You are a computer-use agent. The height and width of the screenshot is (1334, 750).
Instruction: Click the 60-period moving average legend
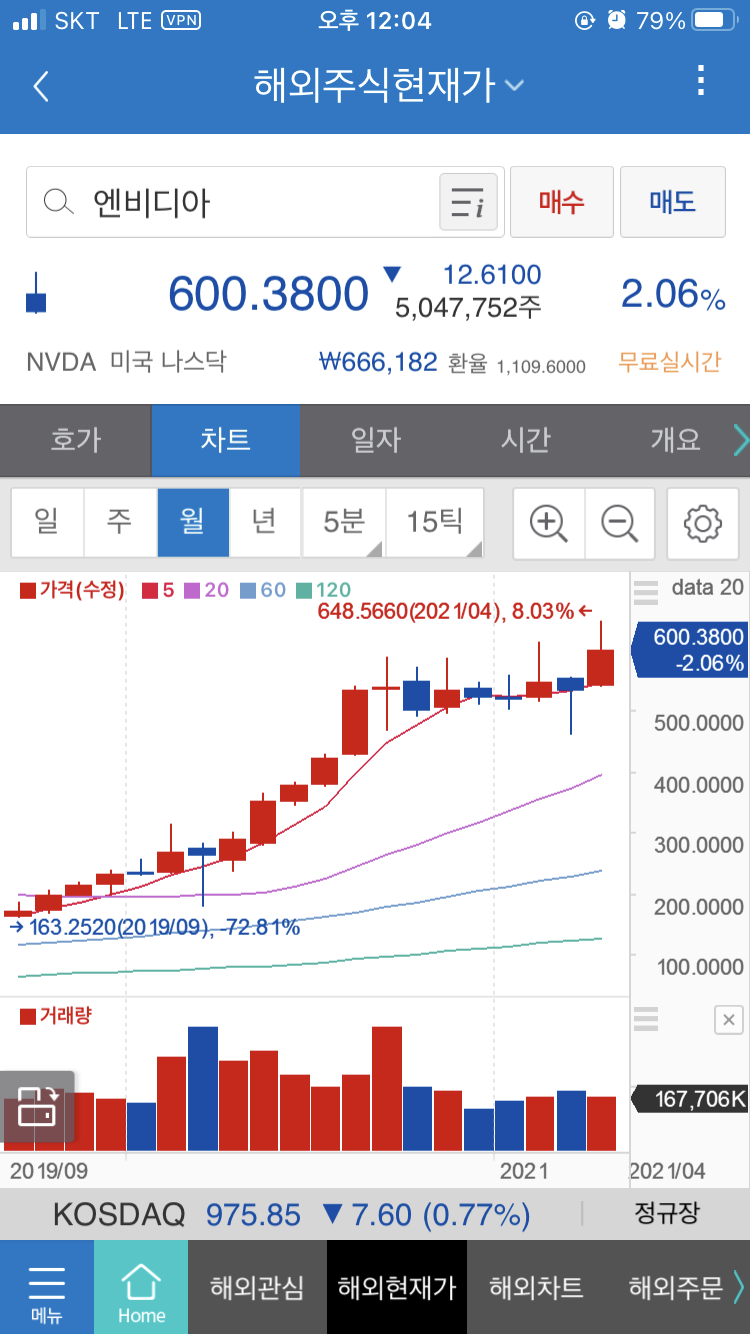click(x=263, y=590)
